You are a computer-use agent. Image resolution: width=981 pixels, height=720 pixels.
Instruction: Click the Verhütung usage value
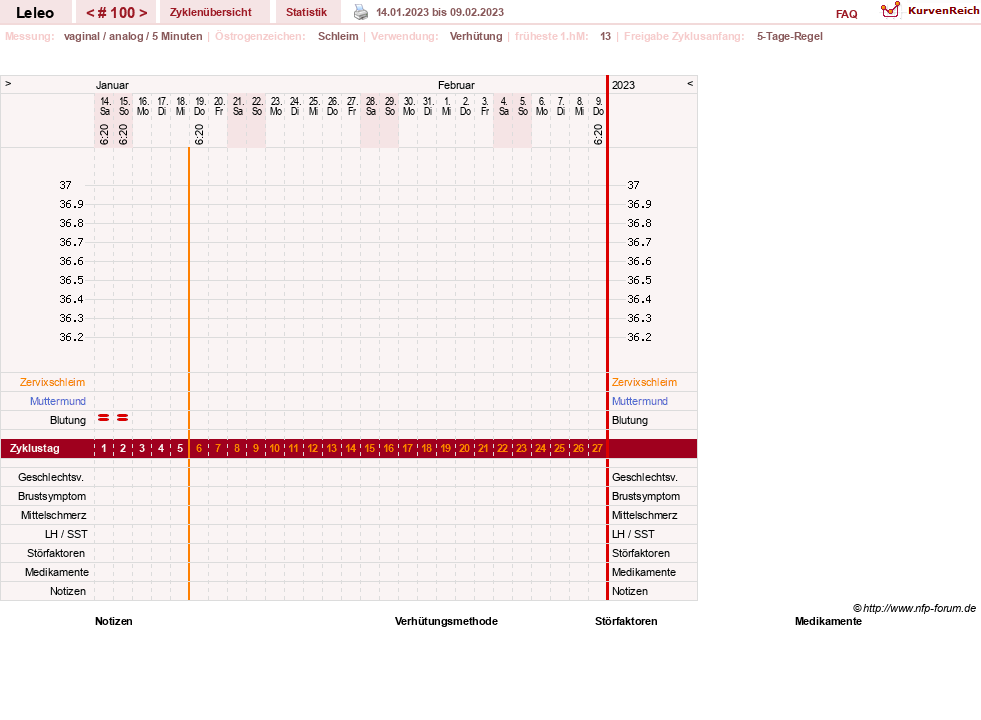476,36
